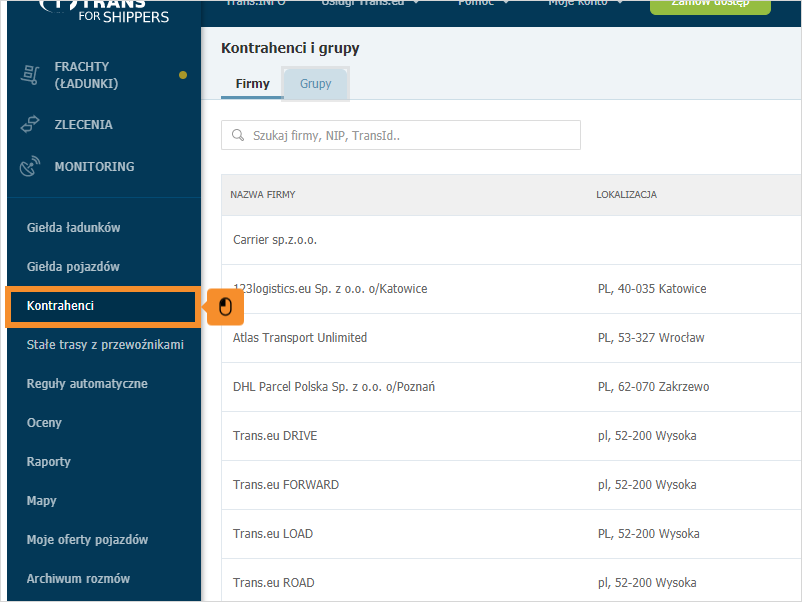Click the green Zamów dostęp button

coord(710,5)
